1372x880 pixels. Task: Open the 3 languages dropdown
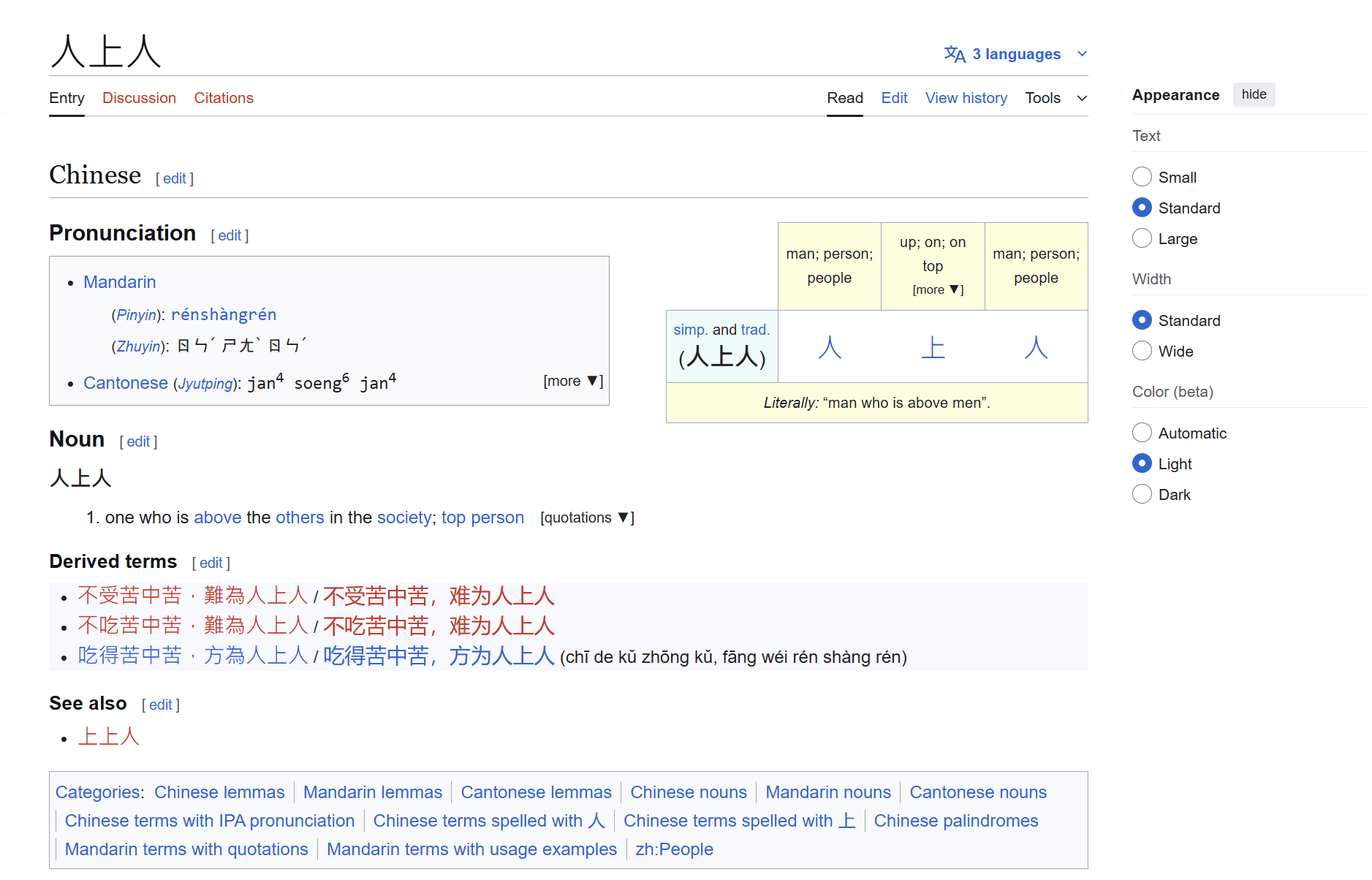click(x=1016, y=54)
